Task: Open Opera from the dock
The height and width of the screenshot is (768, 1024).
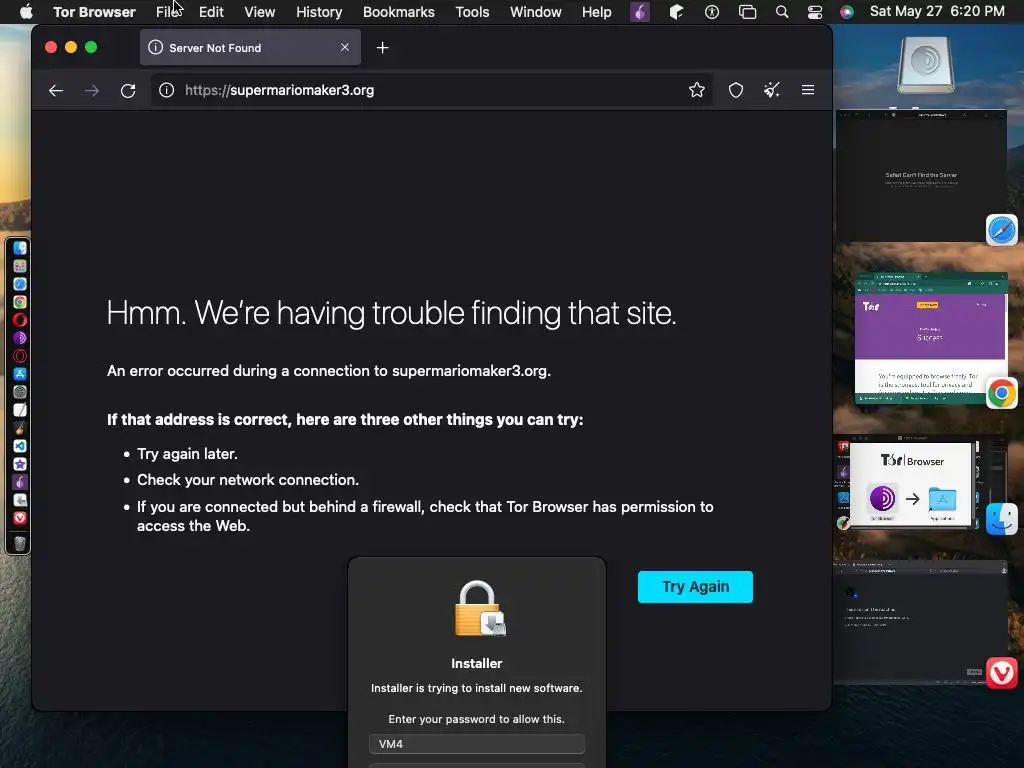Action: coord(20,320)
